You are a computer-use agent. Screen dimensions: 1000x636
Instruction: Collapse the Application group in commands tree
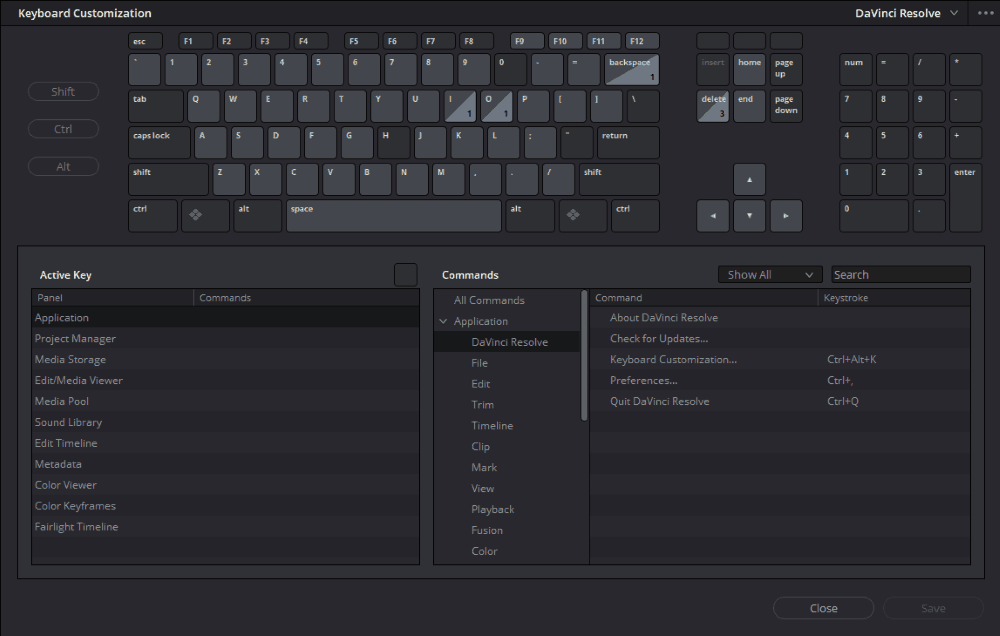pos(443,322)
